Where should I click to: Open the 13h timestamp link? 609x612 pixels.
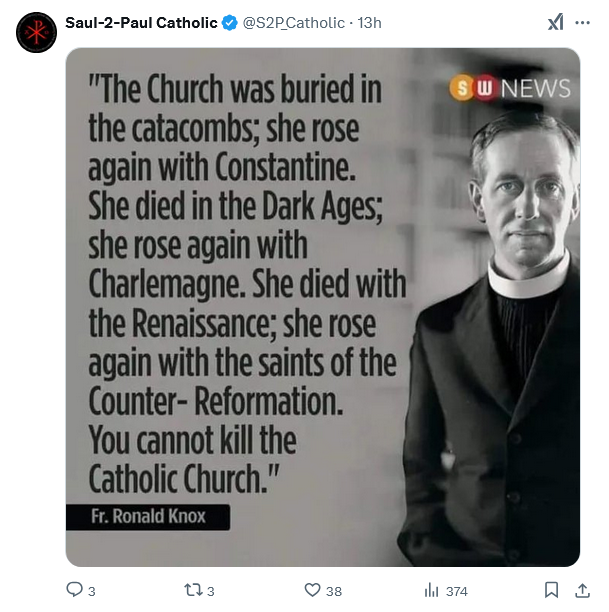[x=370, y=23]
